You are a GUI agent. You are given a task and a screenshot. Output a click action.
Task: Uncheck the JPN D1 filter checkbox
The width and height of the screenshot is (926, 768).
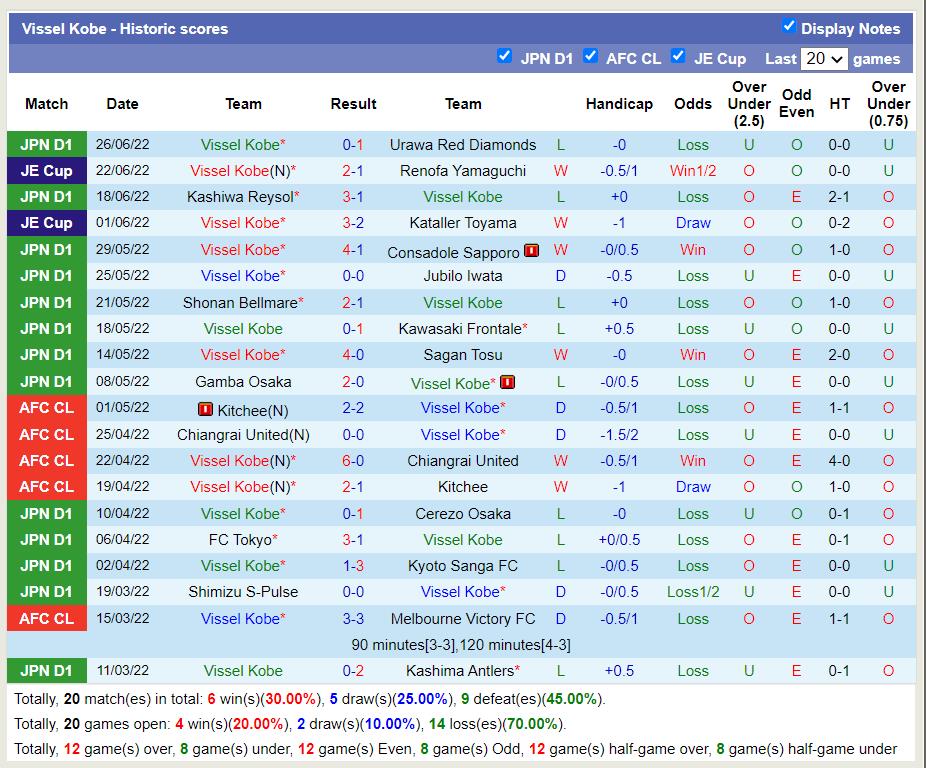tap(505, 56)
